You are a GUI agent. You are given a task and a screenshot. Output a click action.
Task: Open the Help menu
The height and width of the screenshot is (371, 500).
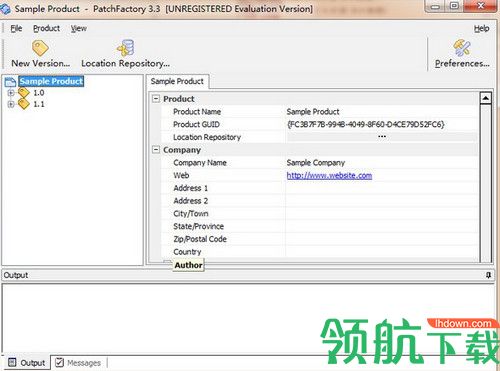tap(482, 28)
